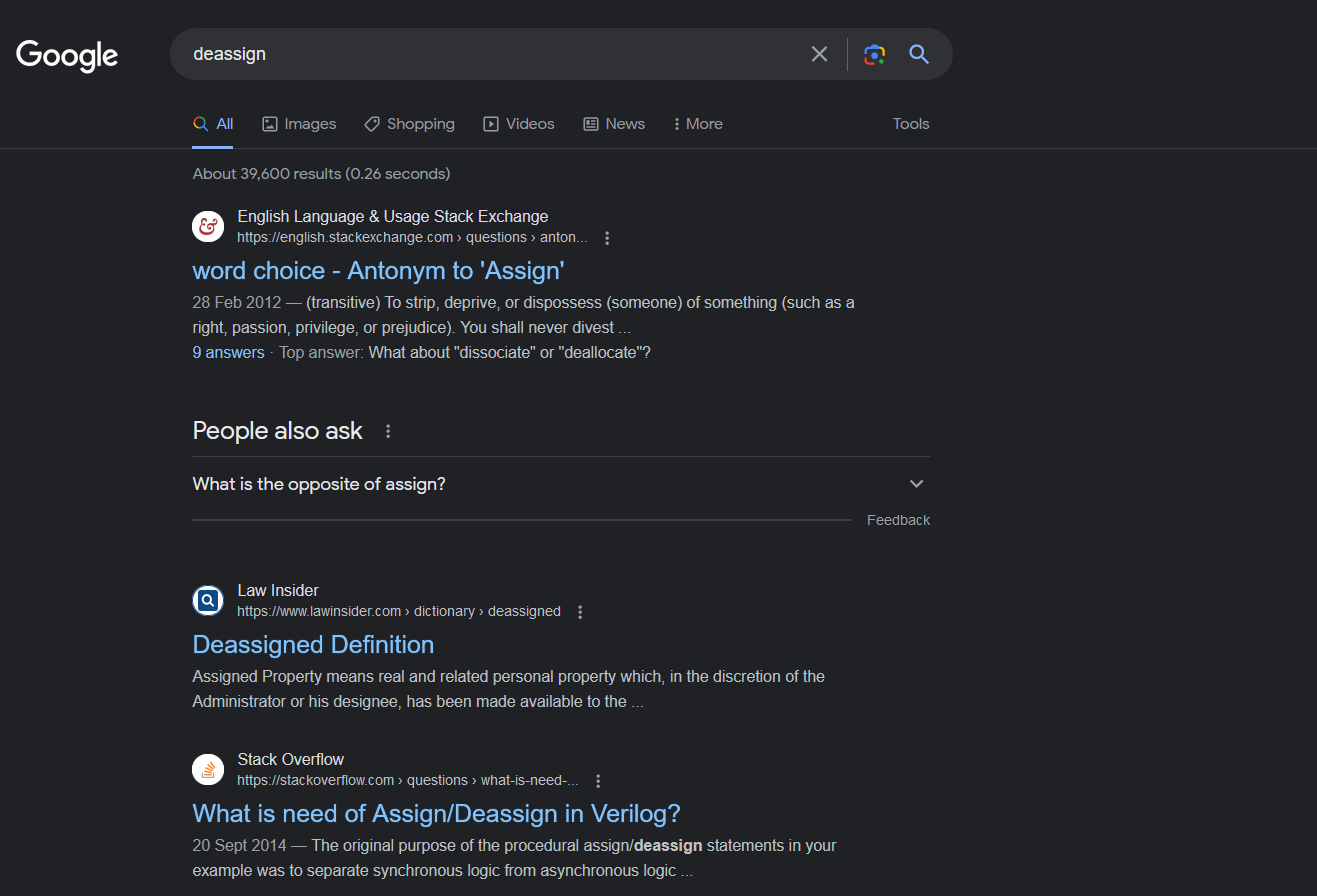
Task: Click into the search field containing "deassign"
Action: 490,54
